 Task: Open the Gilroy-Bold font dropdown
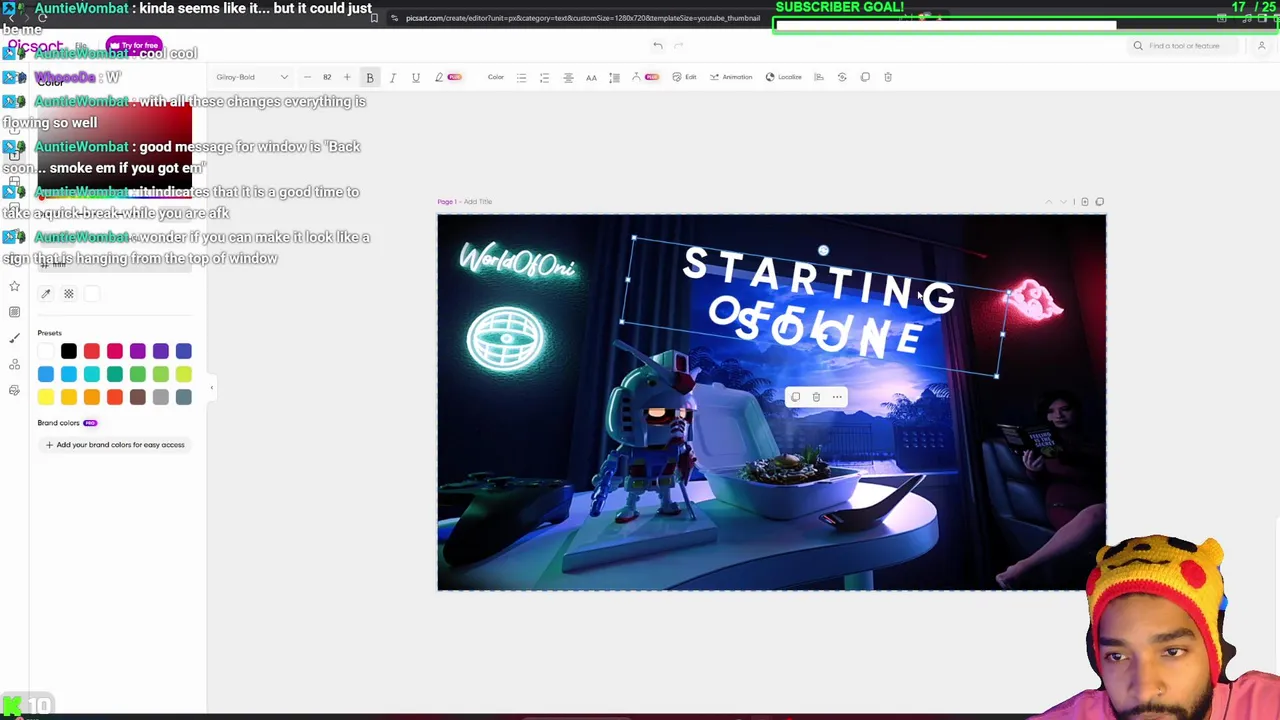(x=252, y=77)
